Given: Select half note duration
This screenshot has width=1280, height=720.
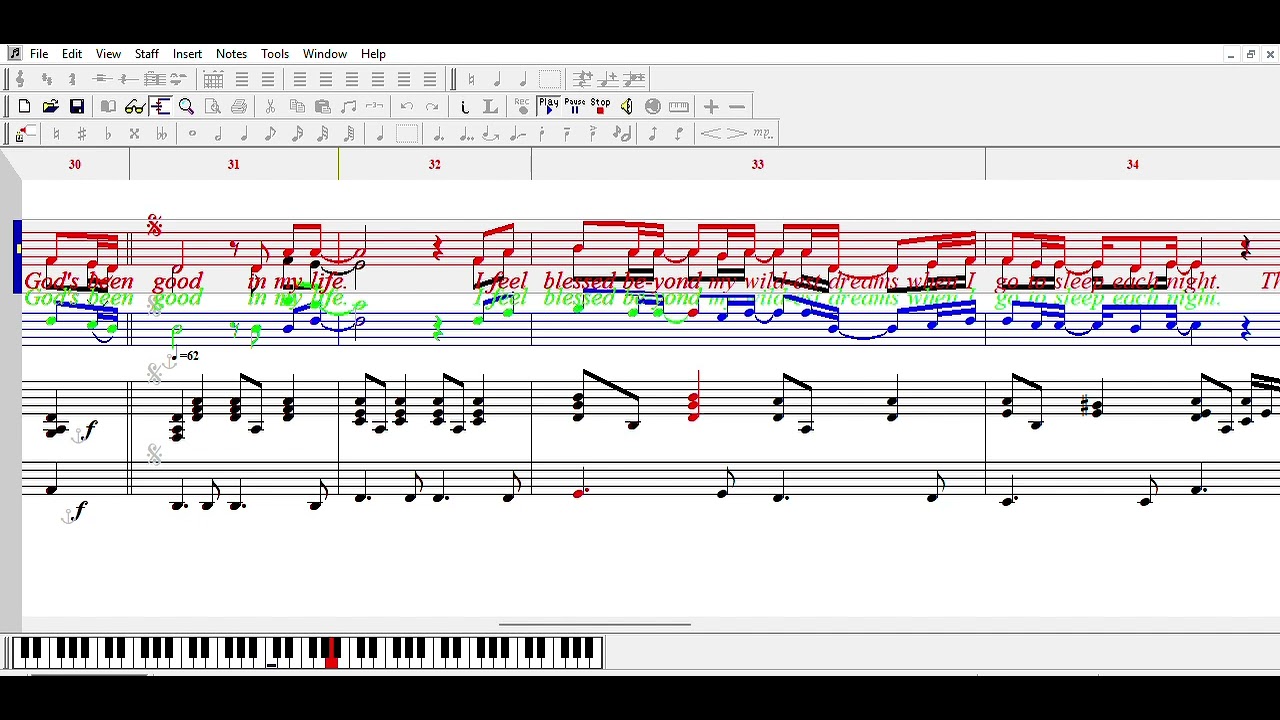Looking at the screenshot, I should 218,134.
